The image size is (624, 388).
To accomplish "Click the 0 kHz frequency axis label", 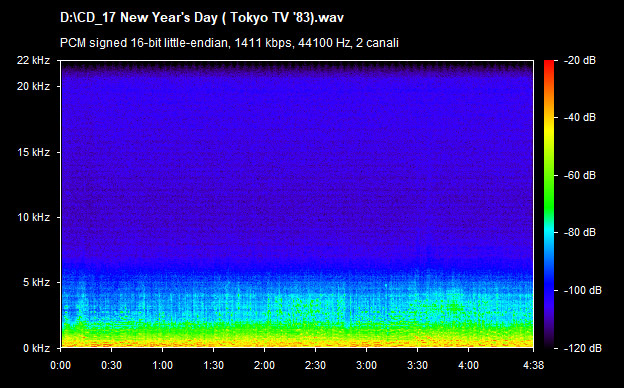I will coord(36,348).
